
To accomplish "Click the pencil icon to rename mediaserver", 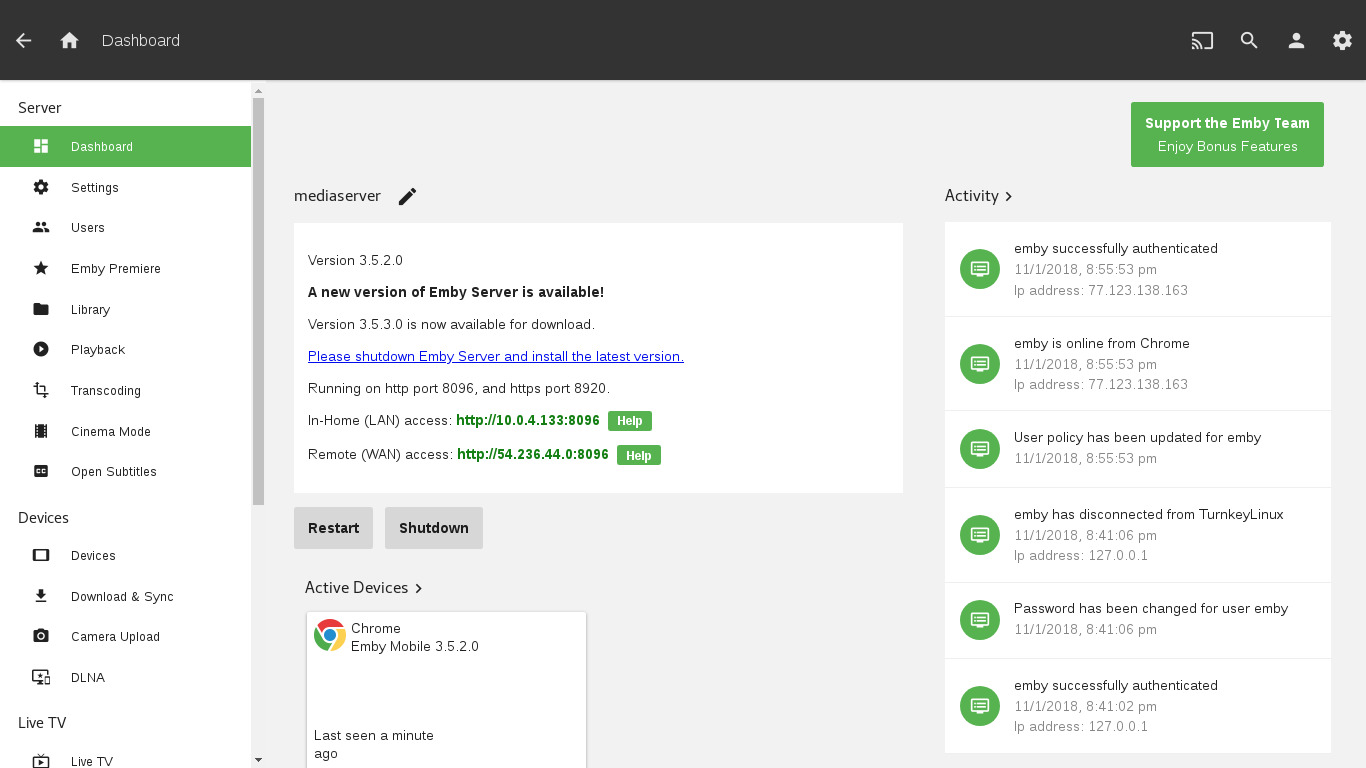I will click(x=407, y=197).
